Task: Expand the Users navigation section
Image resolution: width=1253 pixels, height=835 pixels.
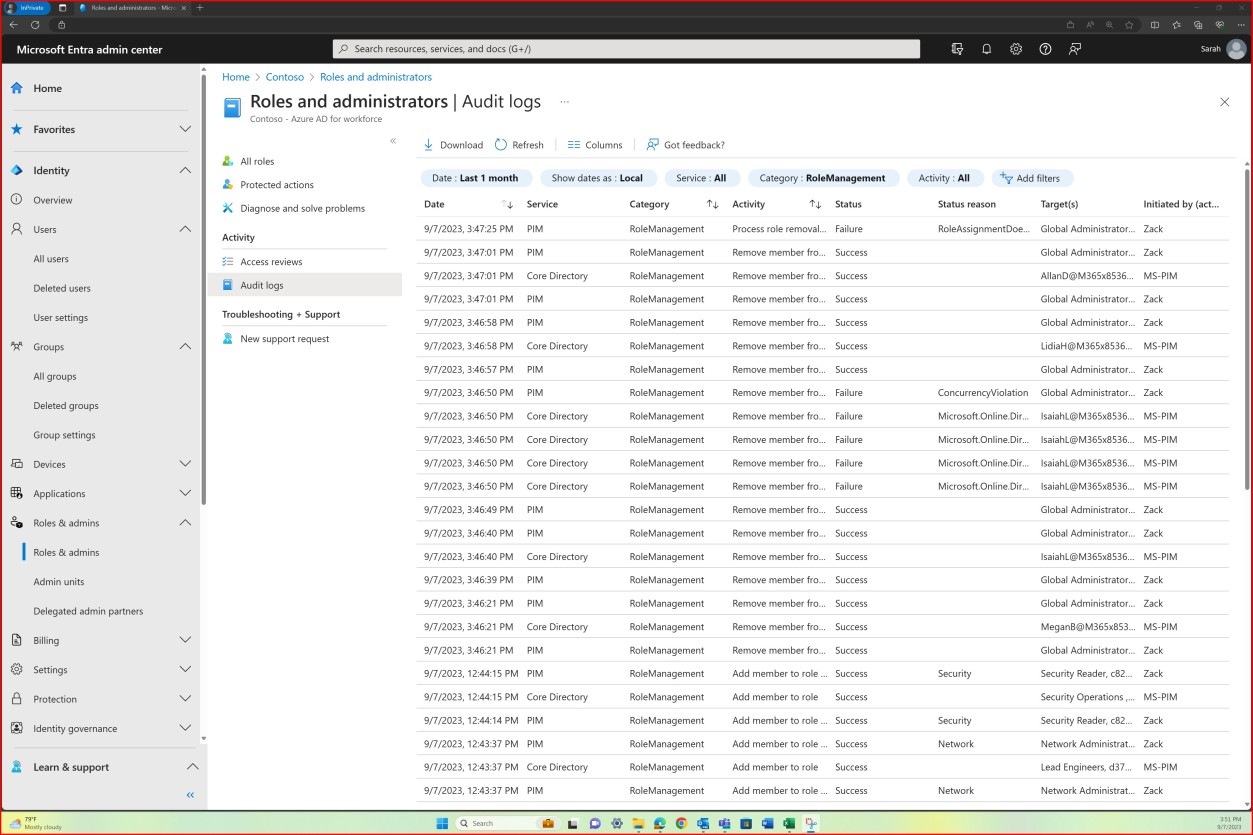Action: click(x=185, y=228)
